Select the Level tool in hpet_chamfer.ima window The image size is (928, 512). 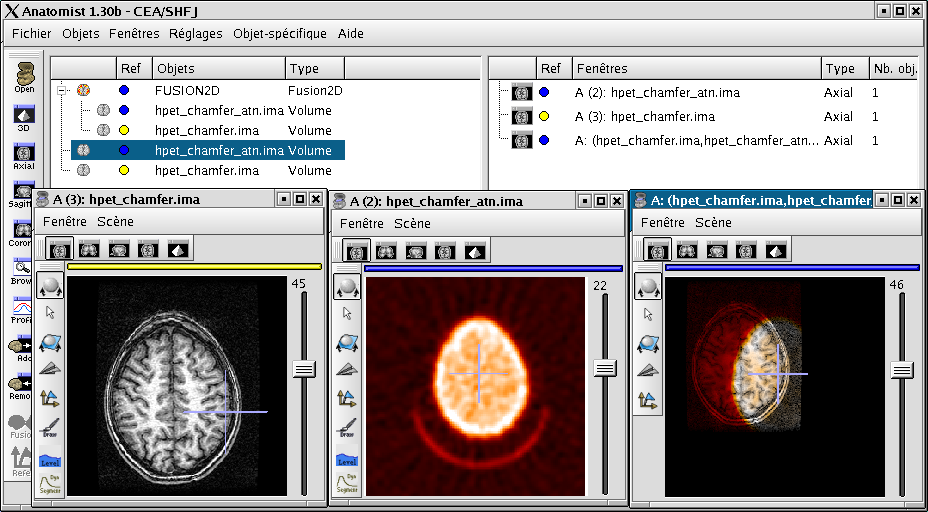[50, 458]
